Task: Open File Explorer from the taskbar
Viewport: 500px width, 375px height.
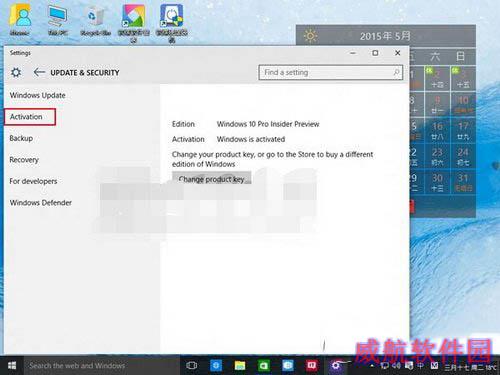Action: pyautogui.click(x=240, y=366)
